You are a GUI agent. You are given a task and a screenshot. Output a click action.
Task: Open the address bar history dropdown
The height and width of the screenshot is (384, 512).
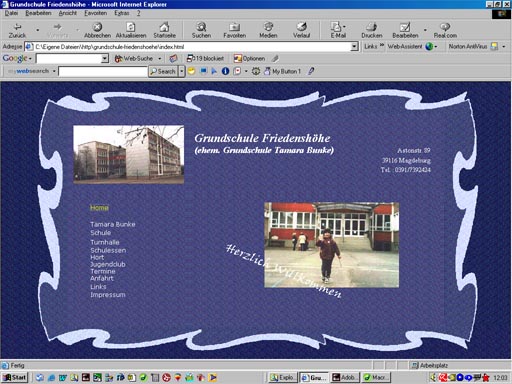(x=354, y=46)
